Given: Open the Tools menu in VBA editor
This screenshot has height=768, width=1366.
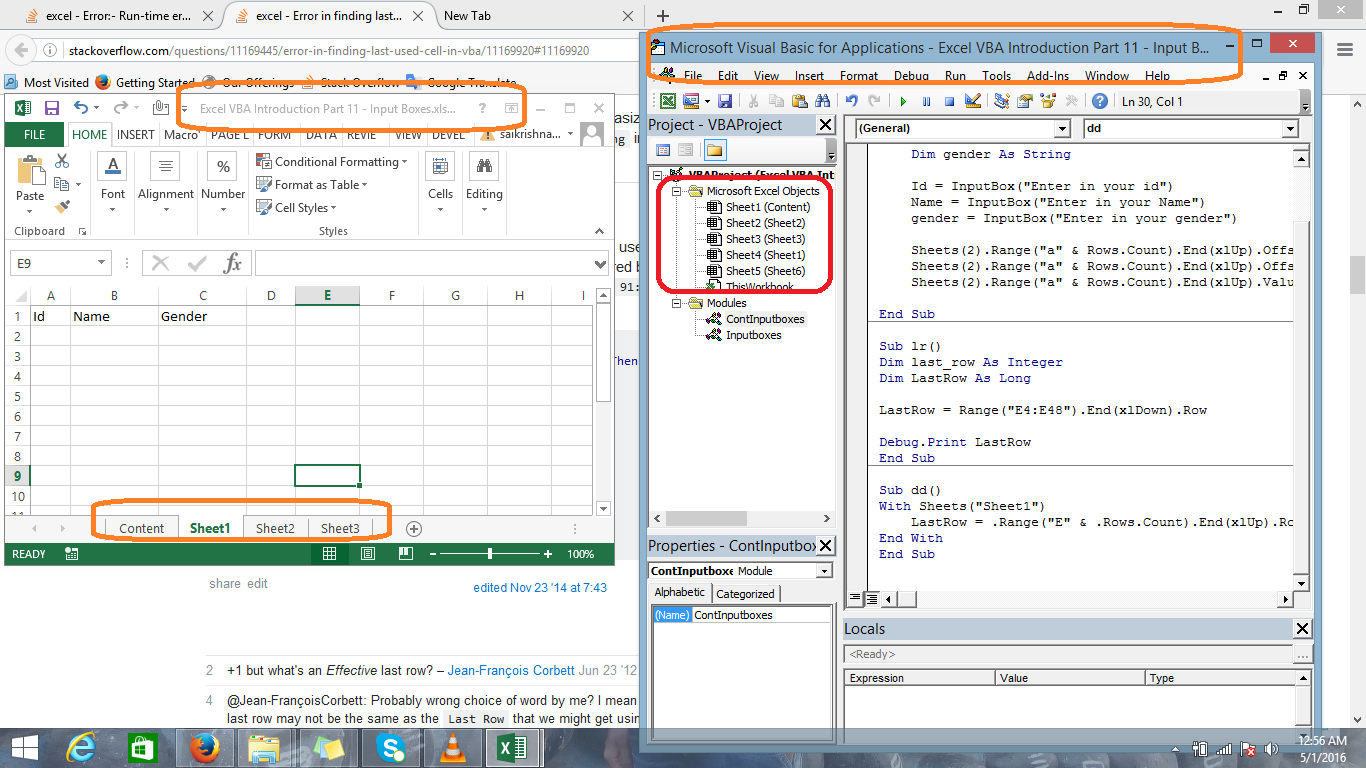Looking at the screenshot, I should coord(996,76).
